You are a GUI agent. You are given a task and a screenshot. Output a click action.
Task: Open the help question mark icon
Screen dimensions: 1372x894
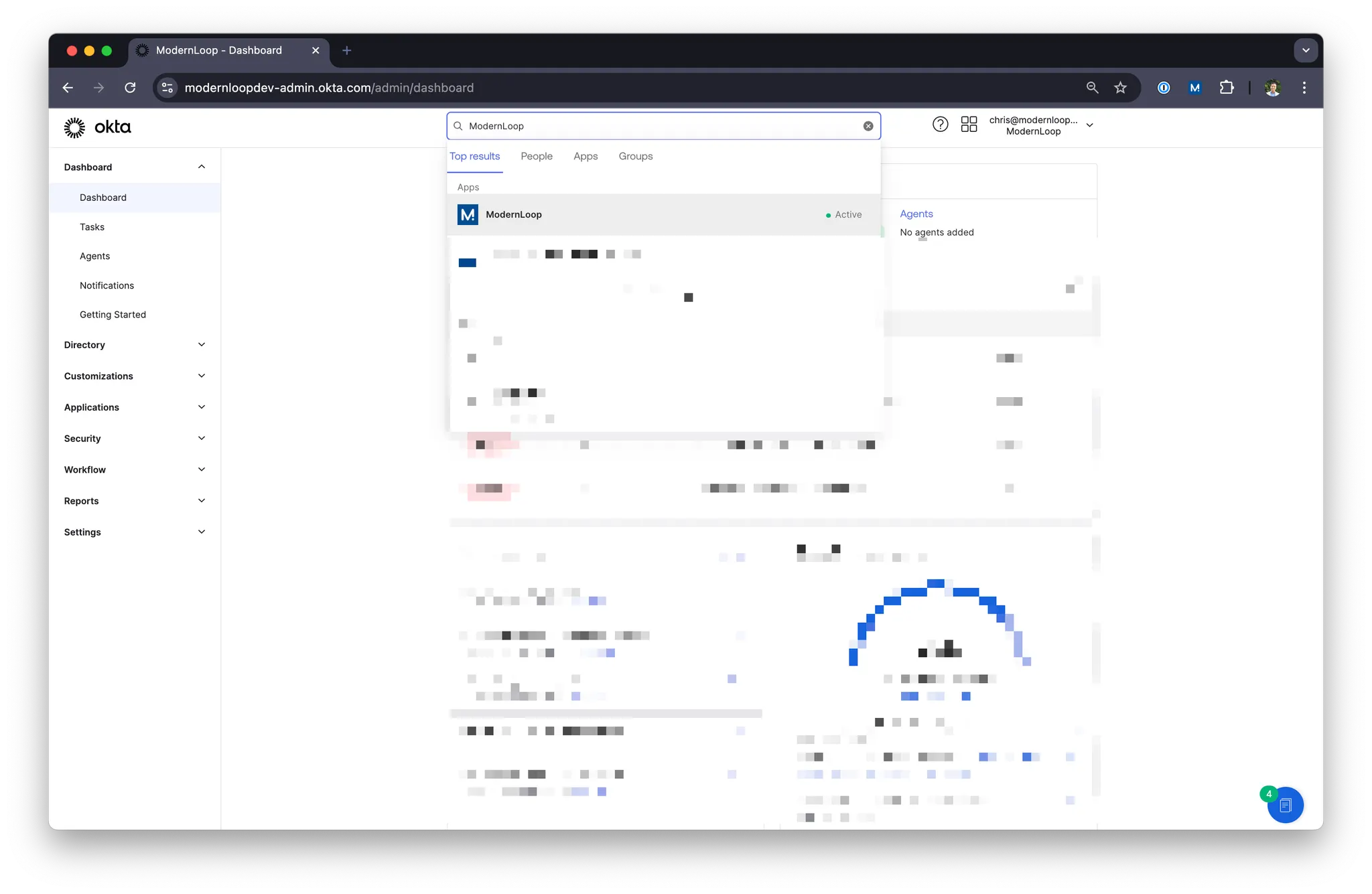[x=941, y=125]
